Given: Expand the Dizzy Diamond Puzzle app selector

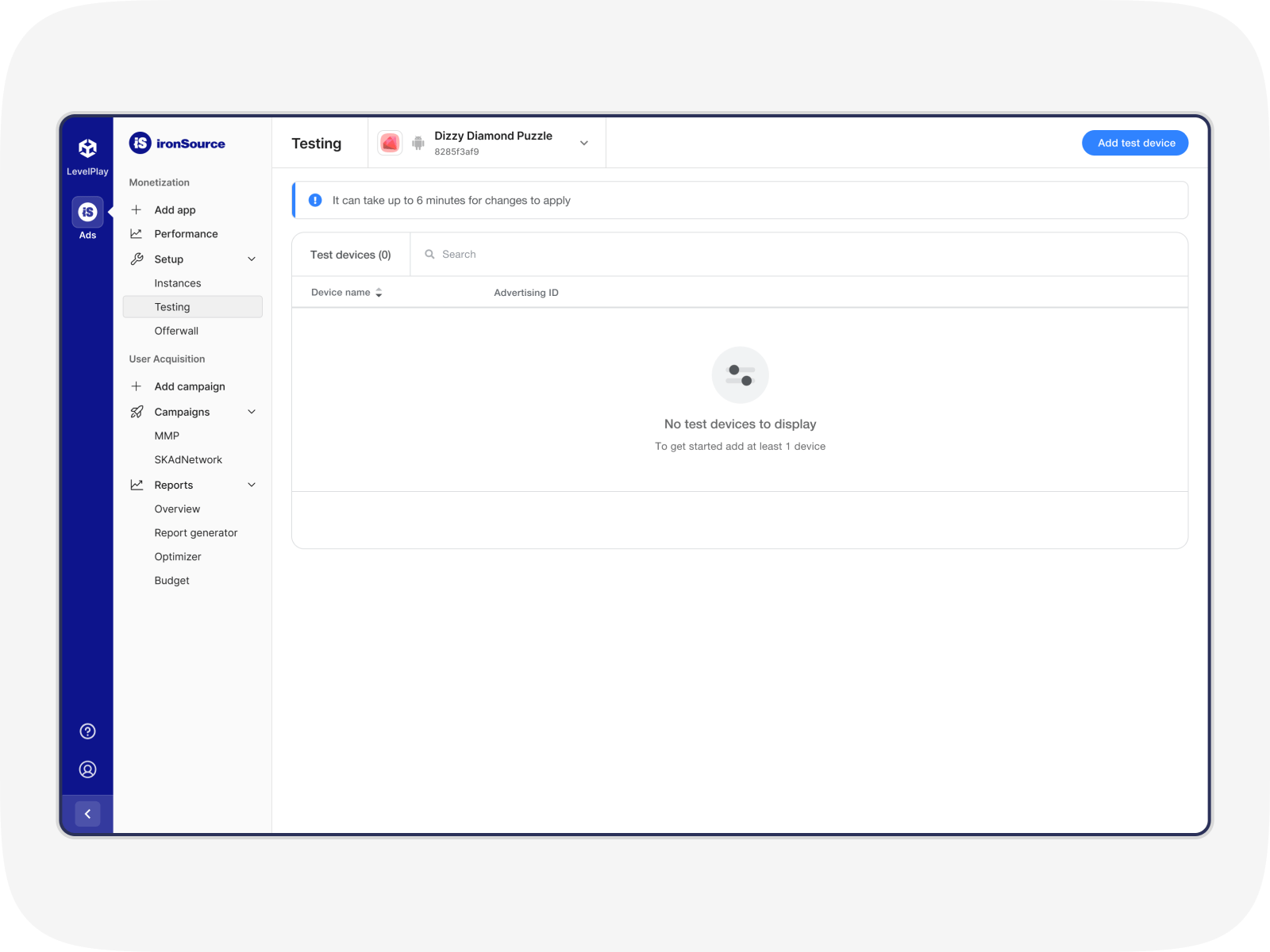Looking at the screenshot, I should tap(583, 143).
